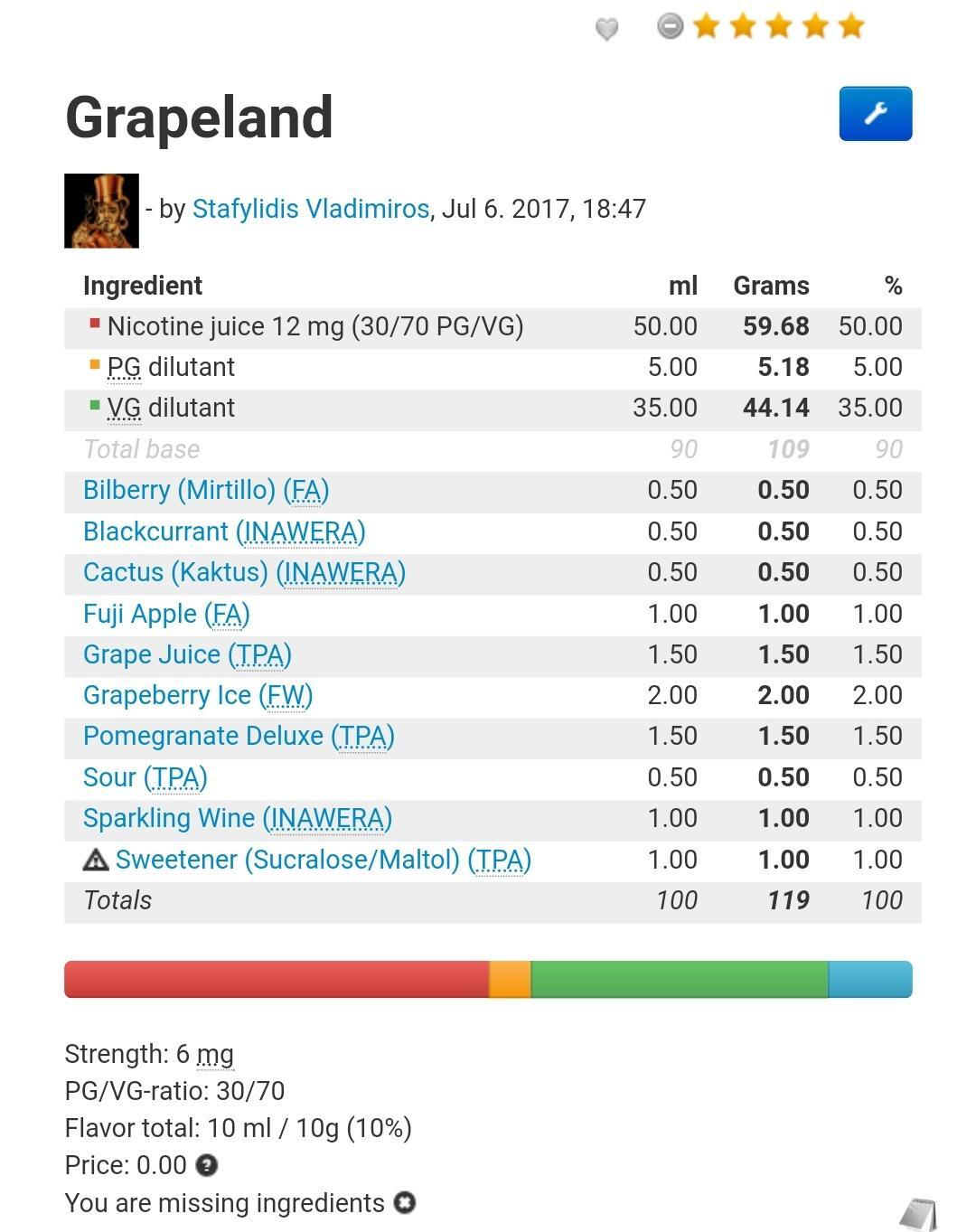
Task: Click the remove rating minus icon
Action: point(670,26)
